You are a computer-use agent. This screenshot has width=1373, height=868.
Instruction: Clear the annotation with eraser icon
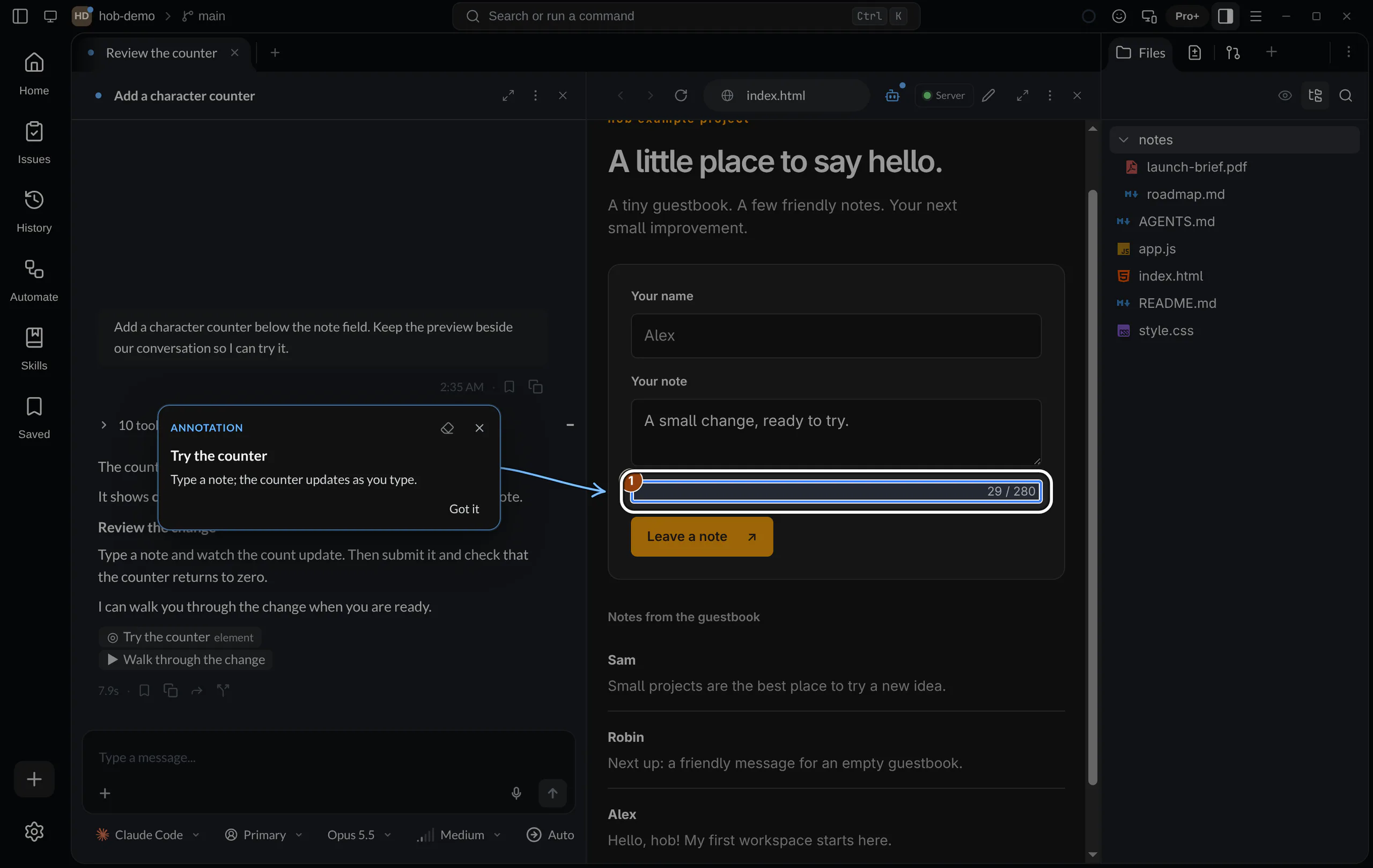coord(447,427)
